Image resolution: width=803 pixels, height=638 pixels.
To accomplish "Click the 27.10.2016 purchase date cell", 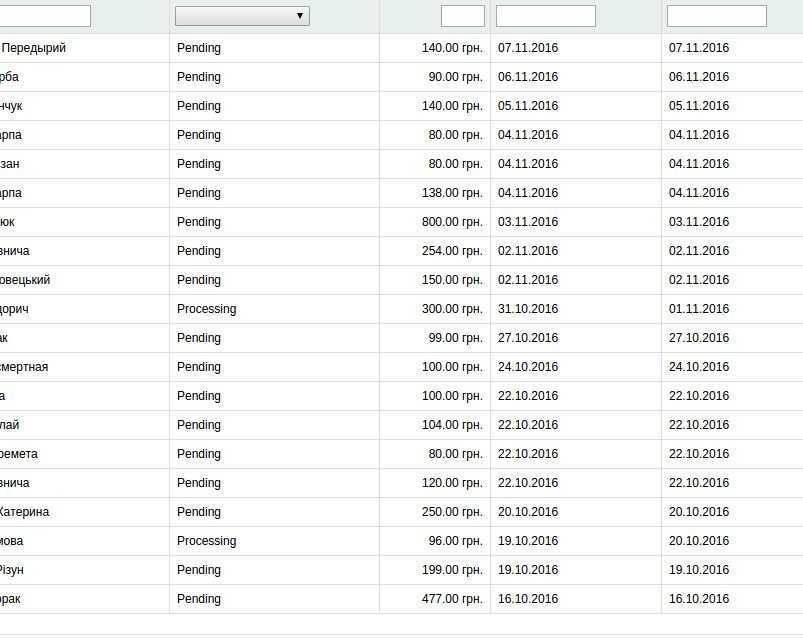I will [x=527, y=338].
